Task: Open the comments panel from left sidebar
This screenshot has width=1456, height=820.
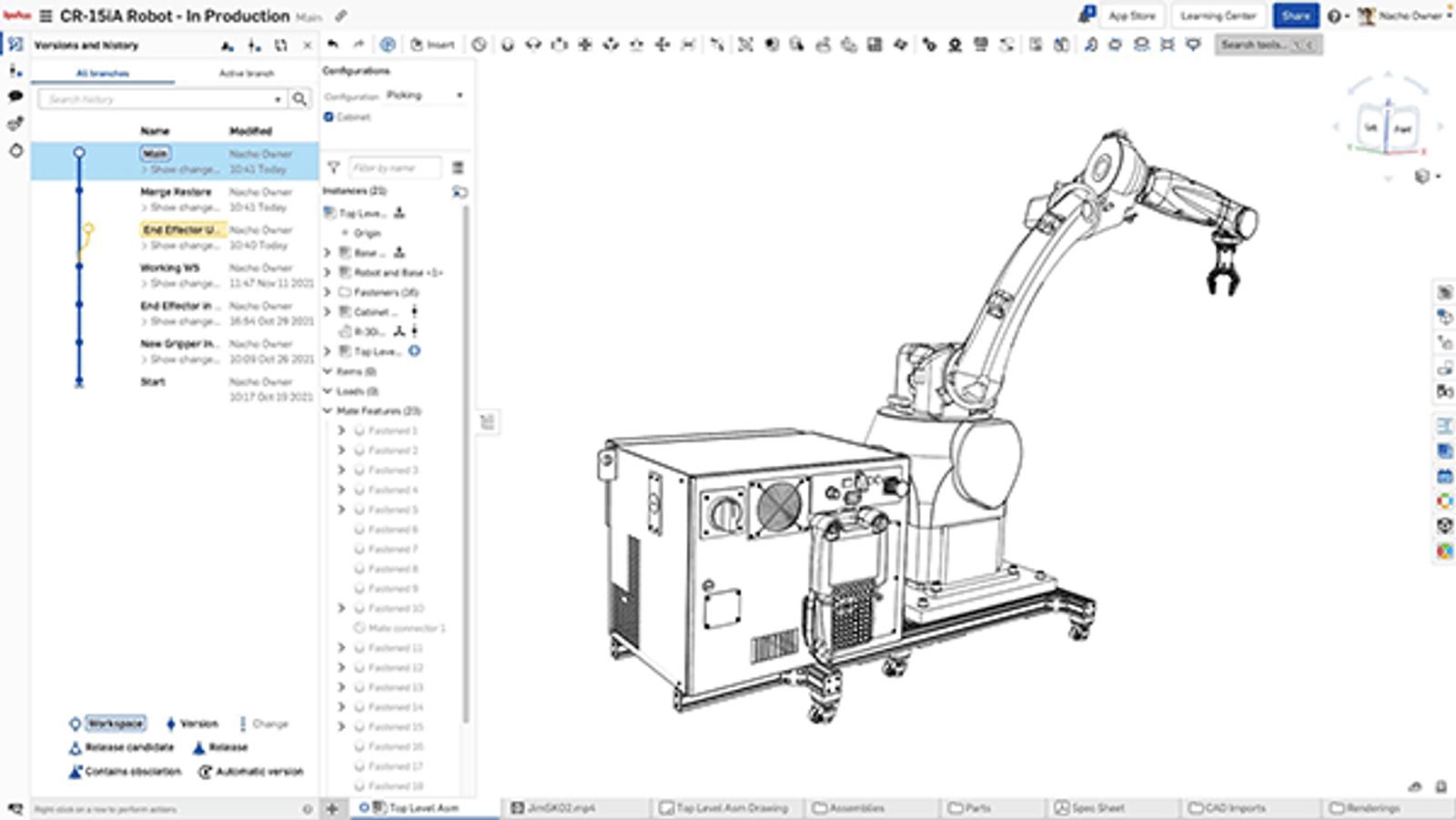Action: 15,96
